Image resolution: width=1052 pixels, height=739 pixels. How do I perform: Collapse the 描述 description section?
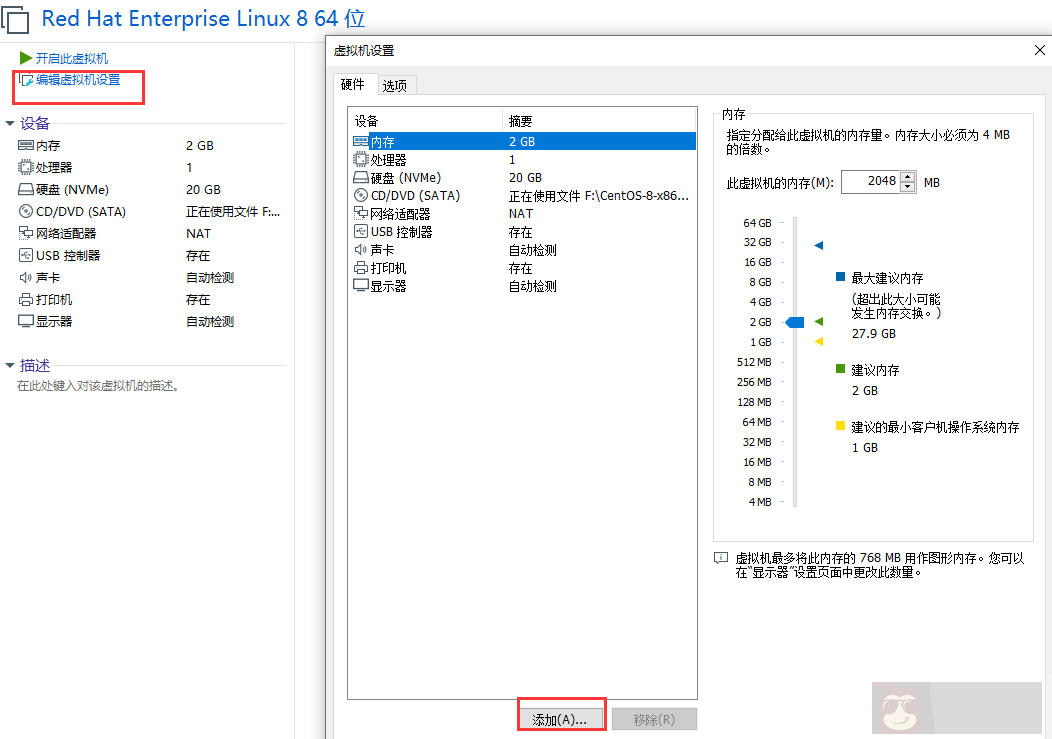tap(11, 366)
